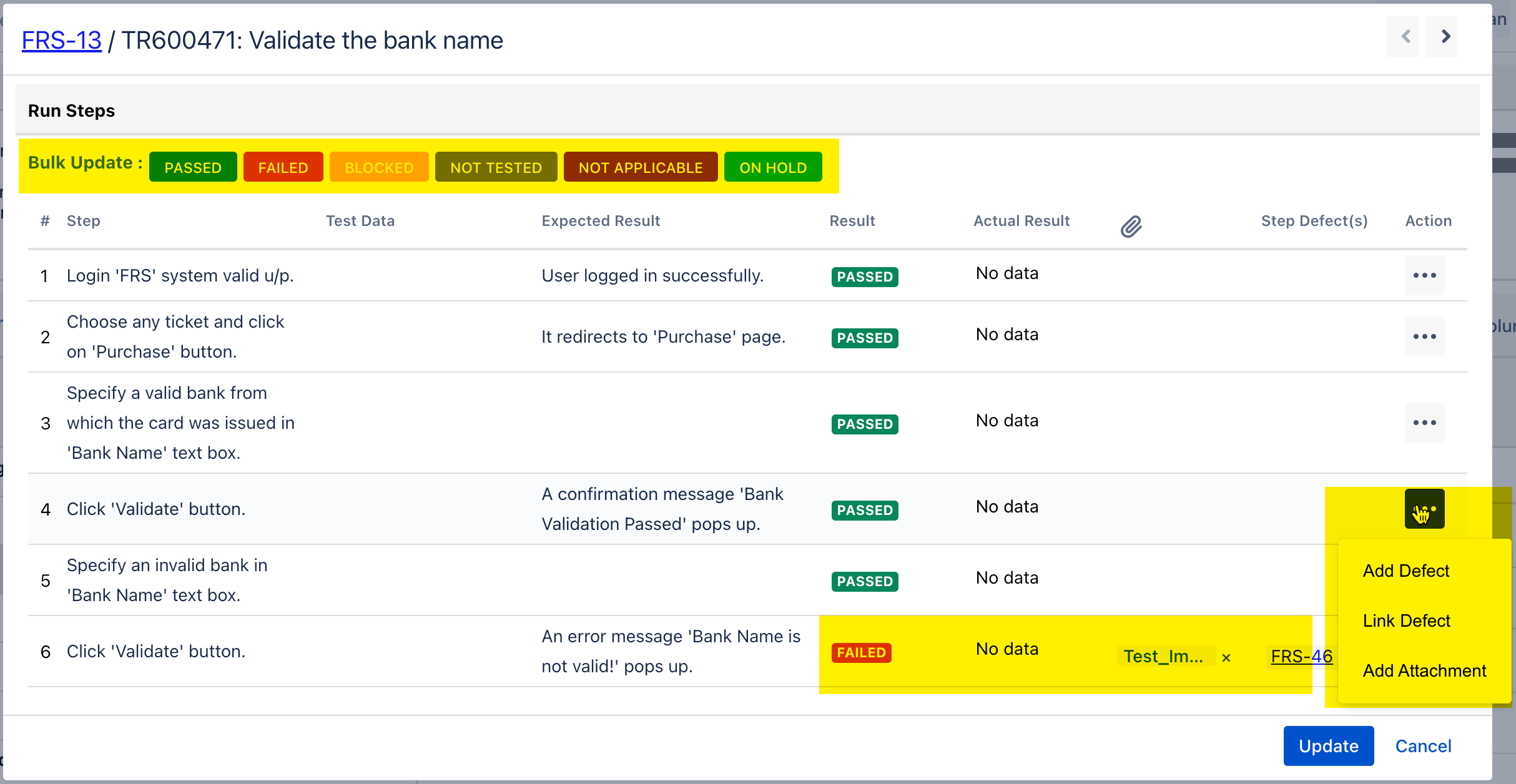Viewport: 1516px width, 784px height.
Task: Set all steps to NOT TESTED
Action: tap(496, 167)
